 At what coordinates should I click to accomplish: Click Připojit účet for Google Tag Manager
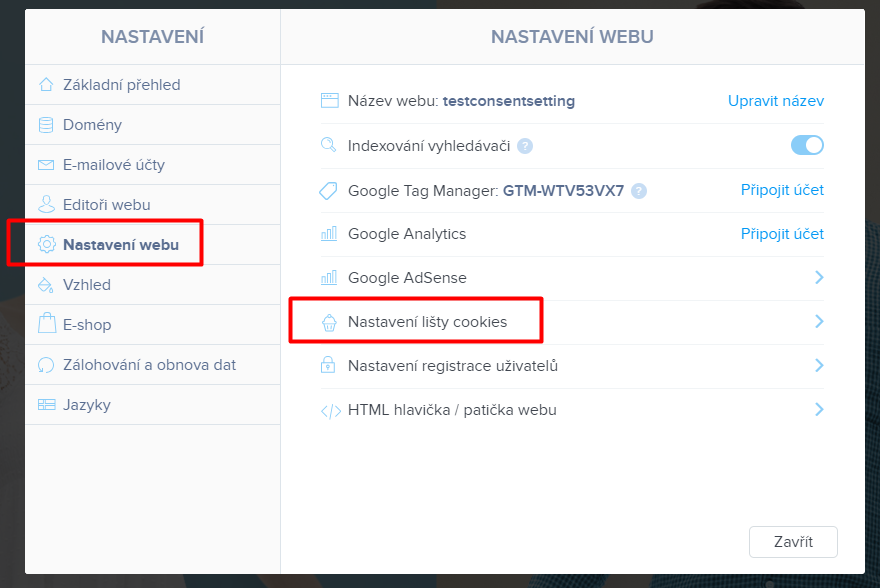[782, 190]
